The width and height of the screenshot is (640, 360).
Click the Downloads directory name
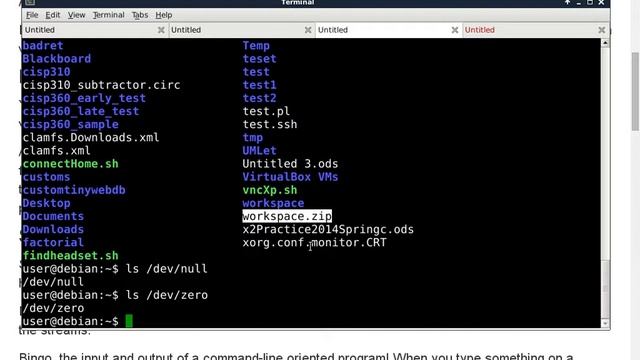click(53, 229)
